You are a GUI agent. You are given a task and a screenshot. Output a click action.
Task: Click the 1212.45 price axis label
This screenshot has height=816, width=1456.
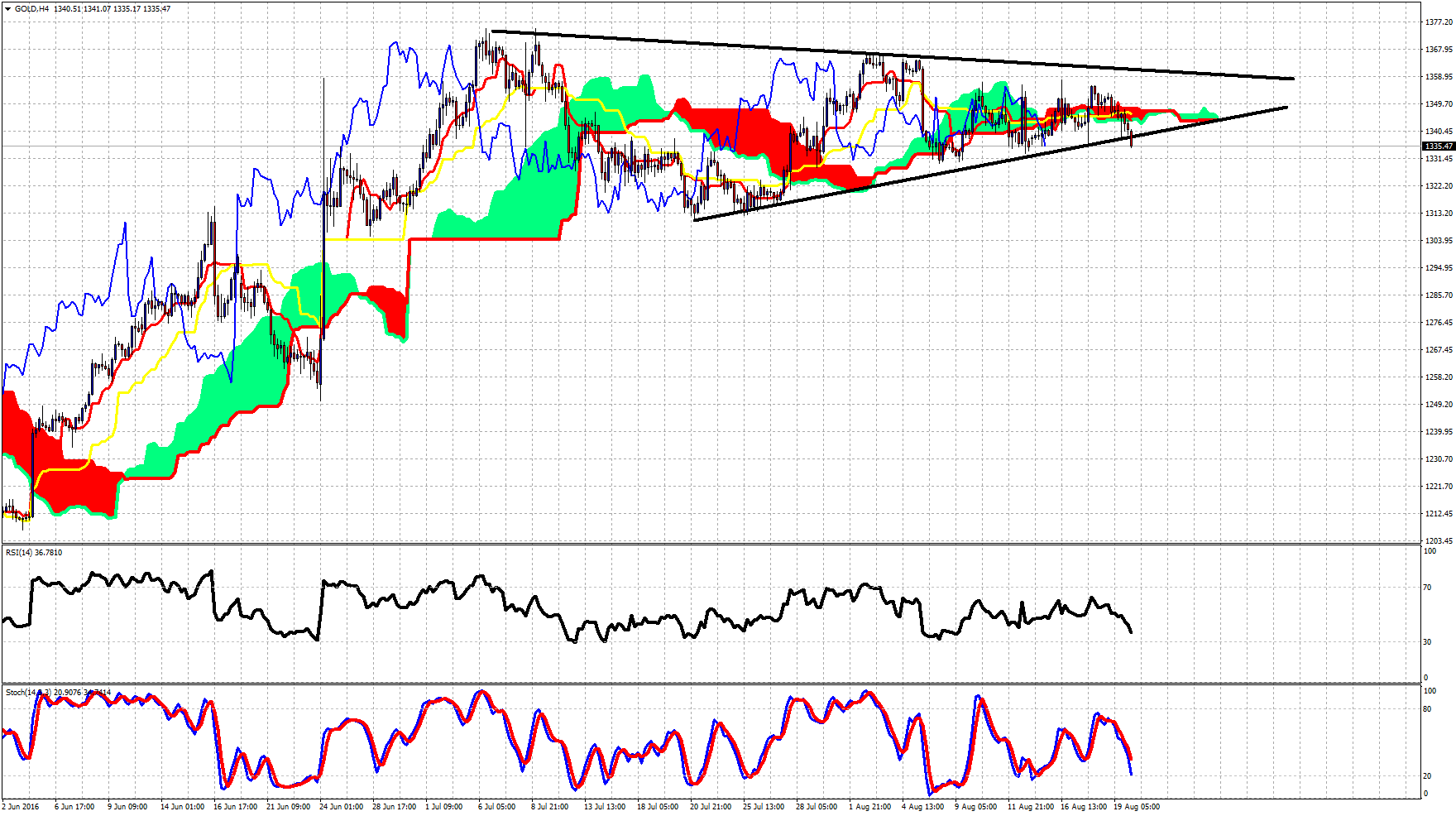click(x=1439, y=514)
